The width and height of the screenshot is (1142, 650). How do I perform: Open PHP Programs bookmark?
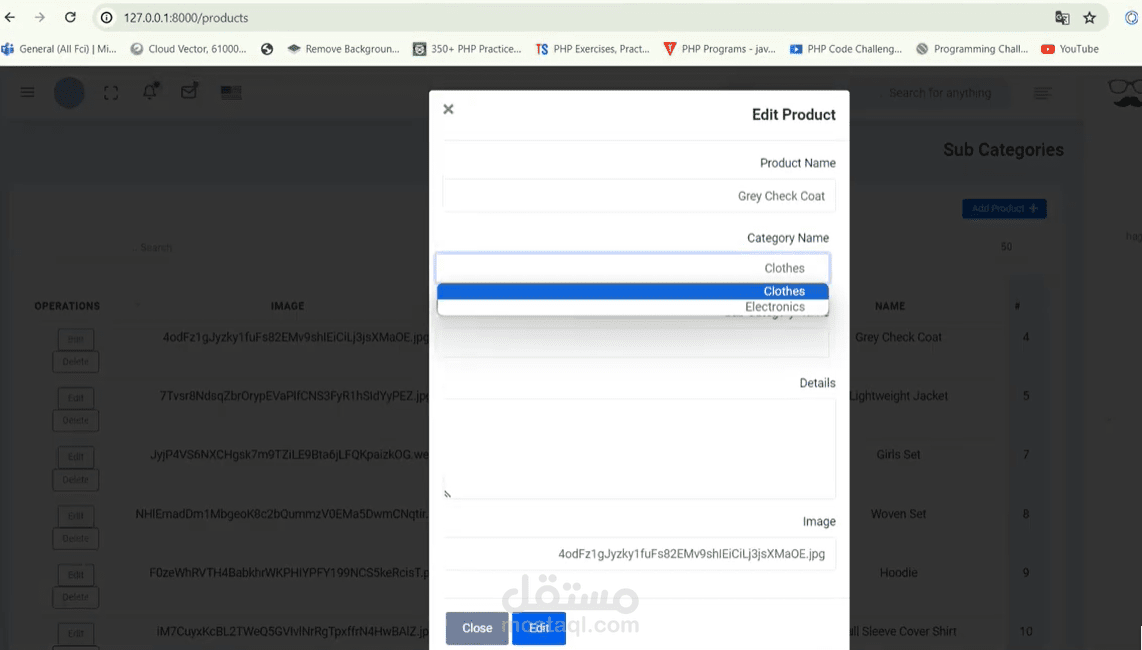(x=719, y=49)
